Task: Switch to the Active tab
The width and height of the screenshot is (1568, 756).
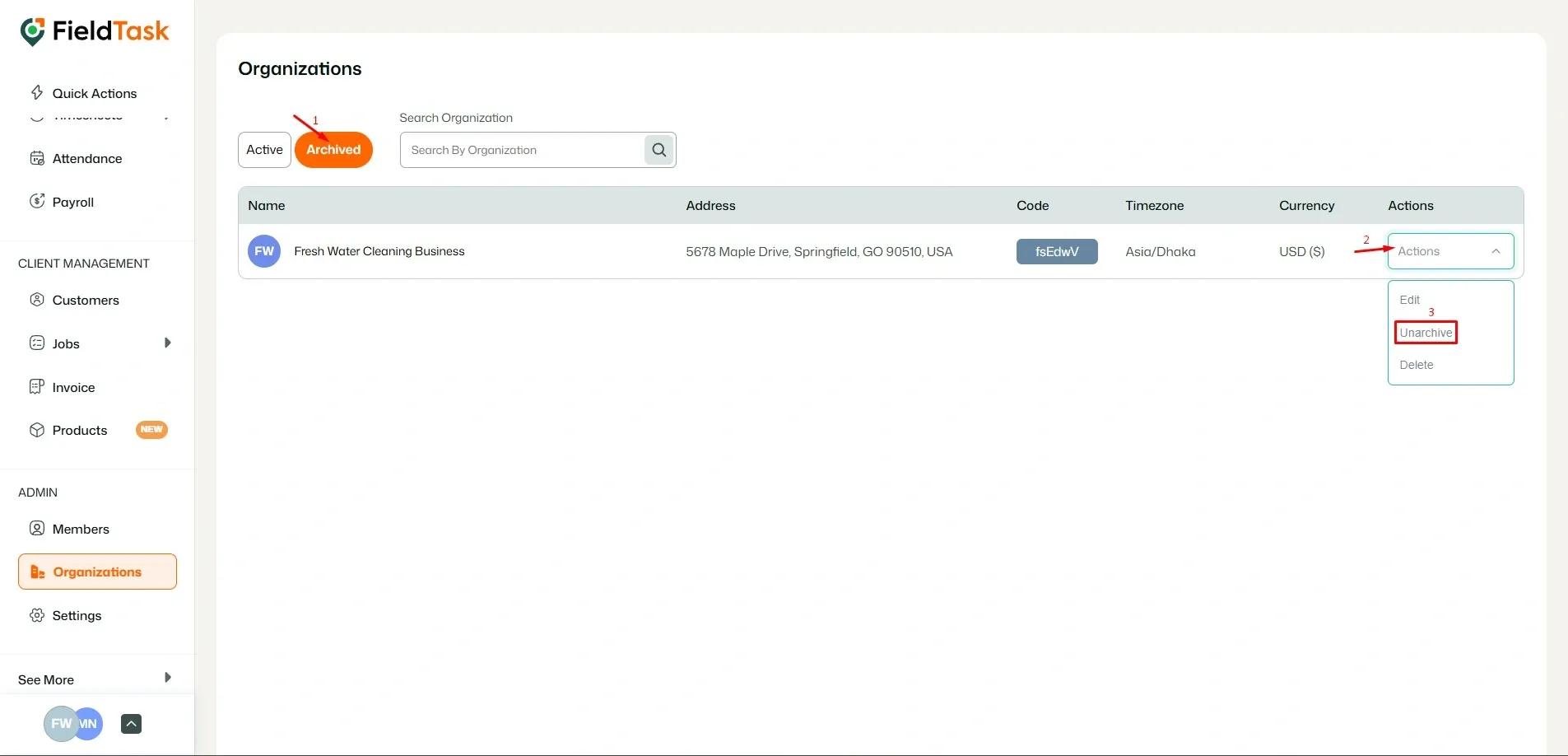Action: pyautogui.click(x=264, y=150)
